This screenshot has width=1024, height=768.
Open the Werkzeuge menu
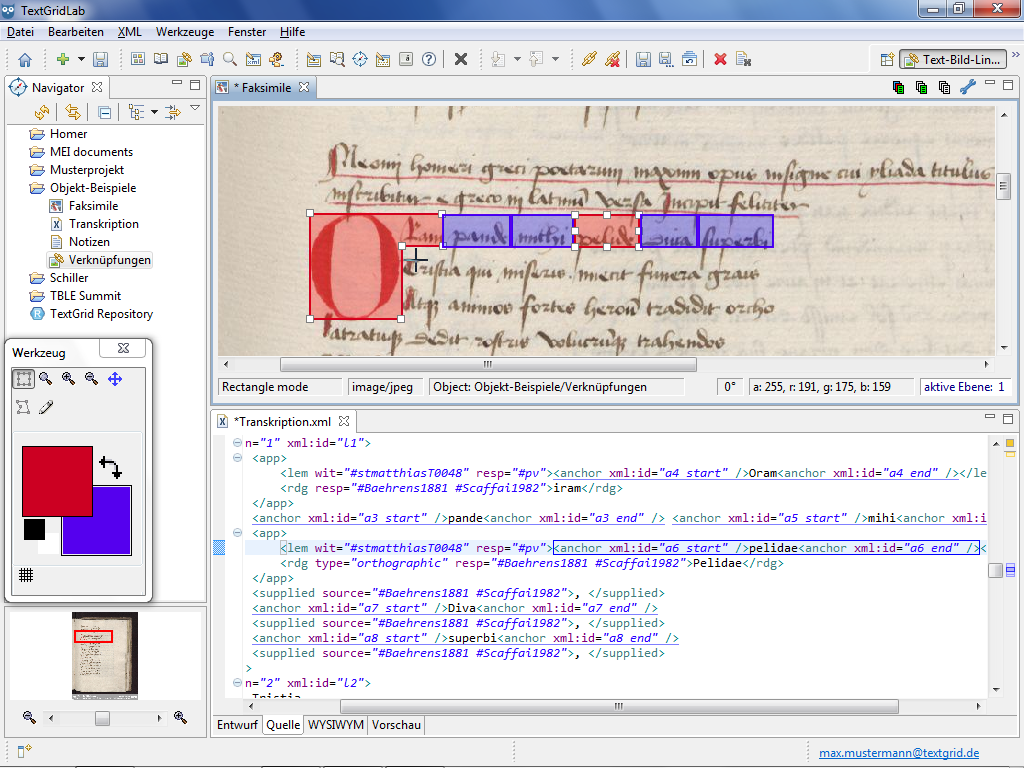185,32
